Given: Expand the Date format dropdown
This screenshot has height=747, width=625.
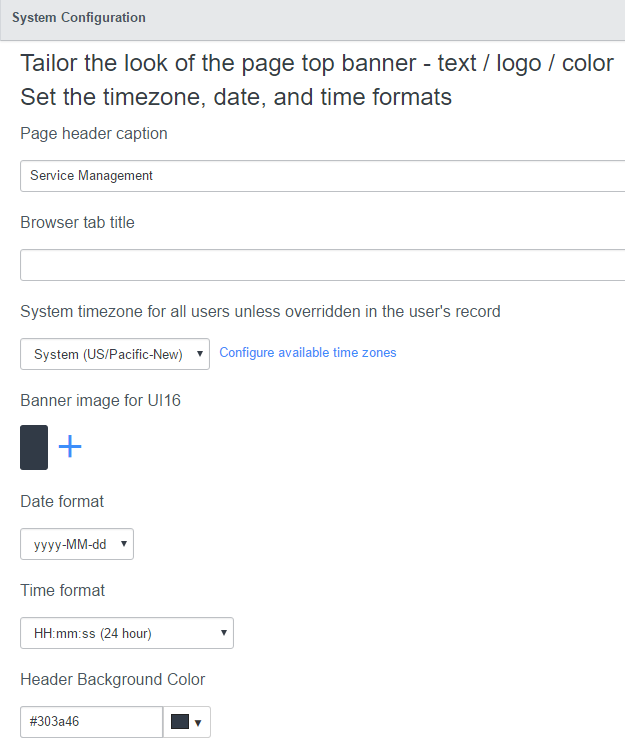Looking at the screenshot, I should (x=77, y=544).
